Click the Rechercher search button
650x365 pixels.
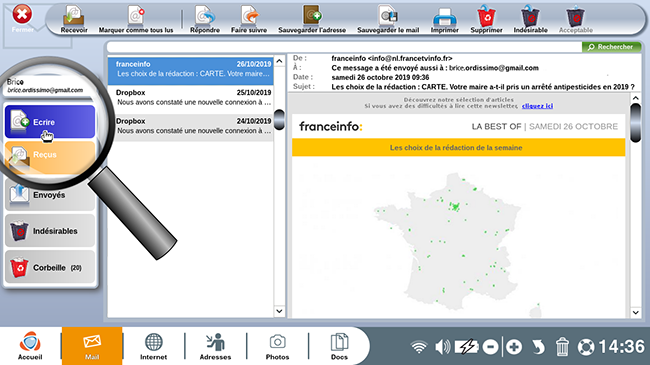pyautogui.click(x=611, y=47)
